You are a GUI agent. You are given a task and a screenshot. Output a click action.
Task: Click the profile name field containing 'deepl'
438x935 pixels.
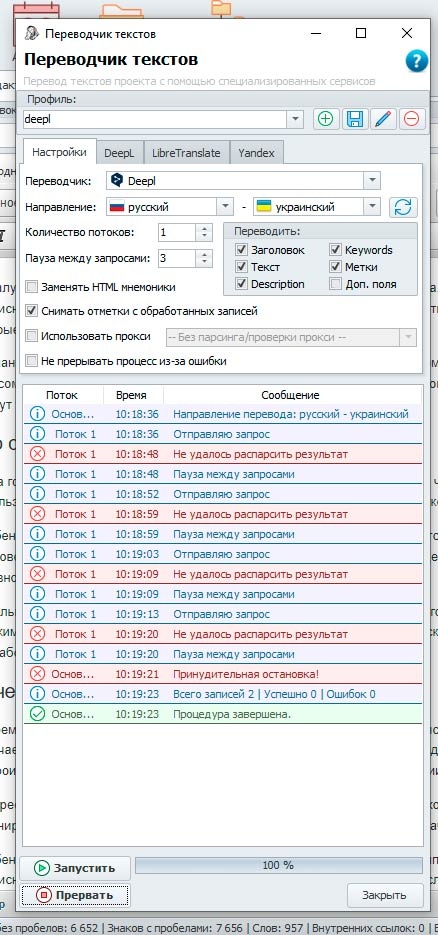156,119
